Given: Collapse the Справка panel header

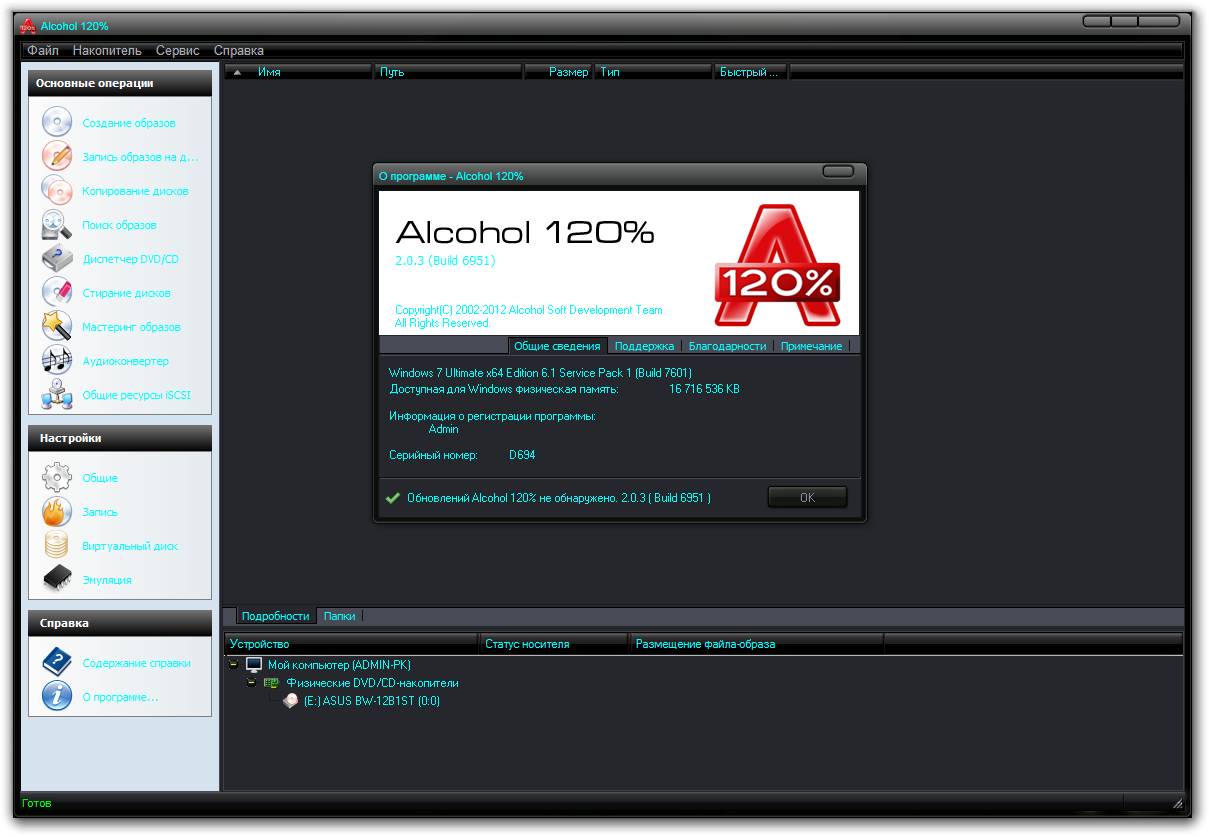Looking at the screenshot, I should tap(120, 623).
